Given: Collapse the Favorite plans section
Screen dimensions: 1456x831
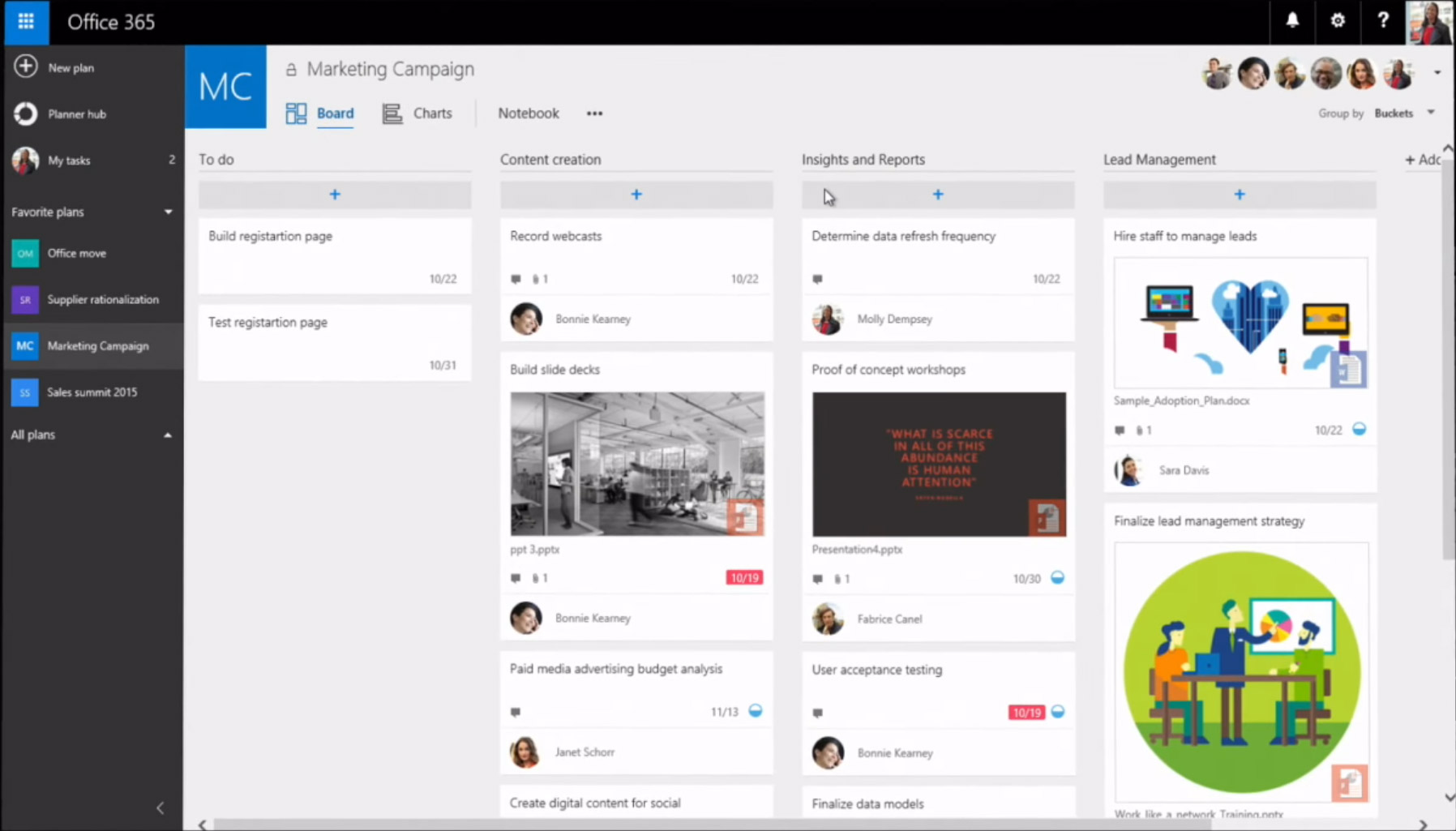Looking at the screenshot, I should [168, 212].
